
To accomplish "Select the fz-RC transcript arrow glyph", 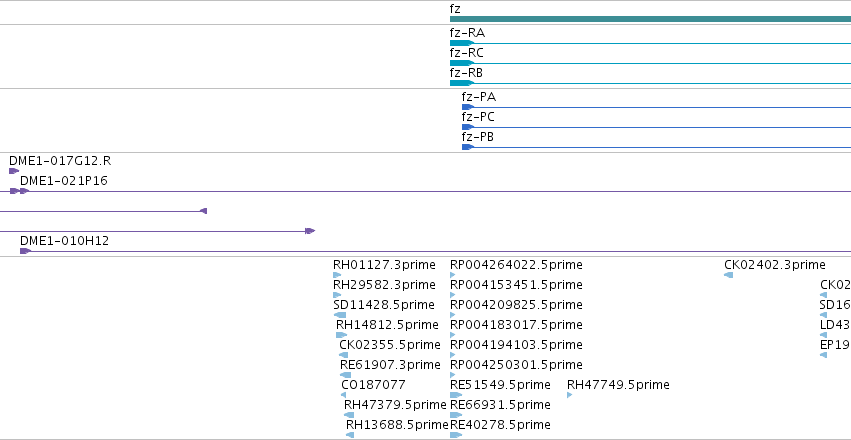I will [x=462, y=63].
